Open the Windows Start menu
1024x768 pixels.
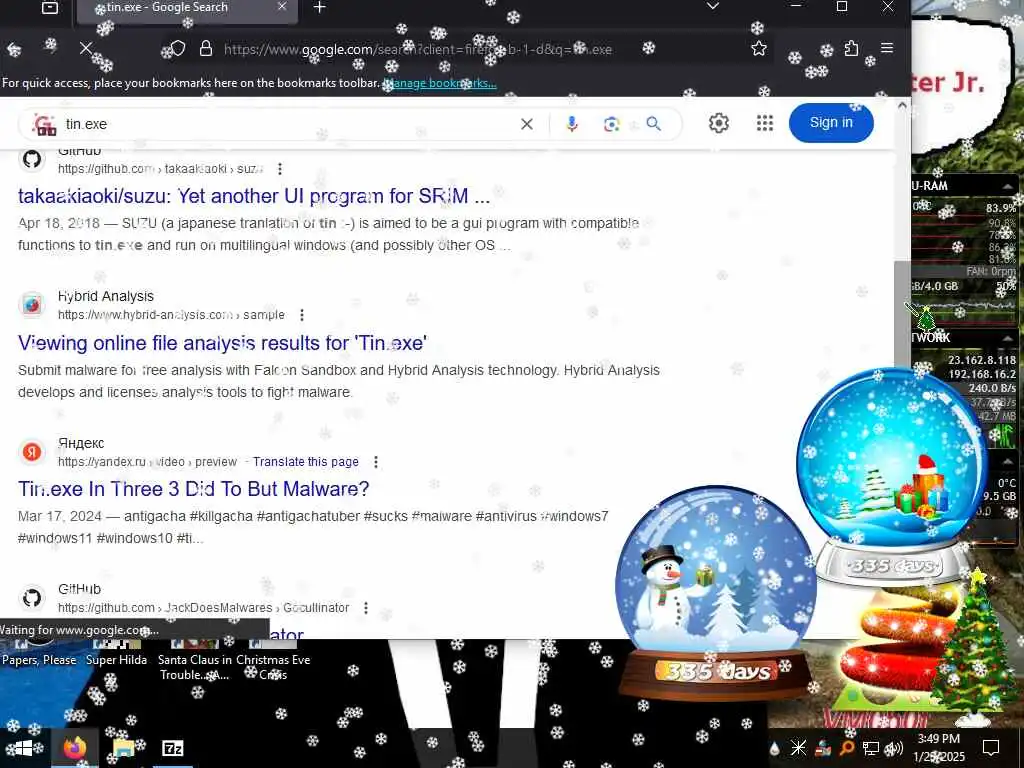22,748
